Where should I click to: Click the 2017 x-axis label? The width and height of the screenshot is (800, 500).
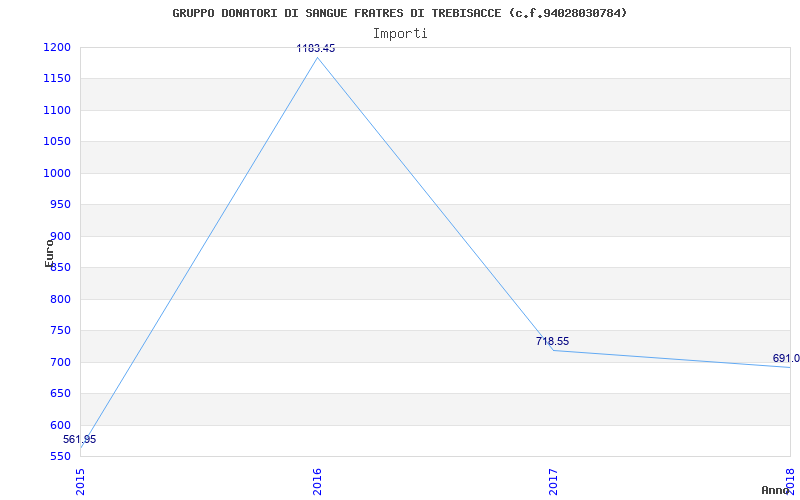click(x=554, y=482)
